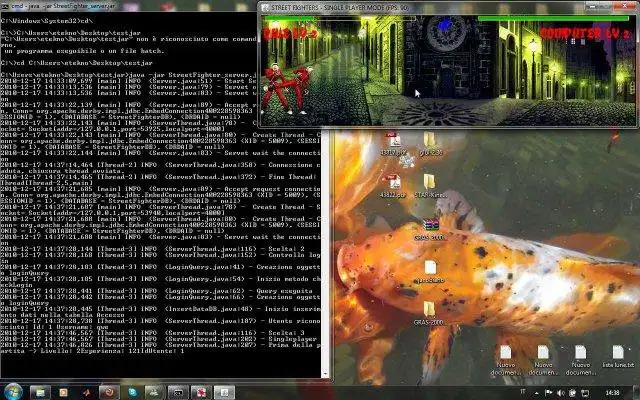Click the COMPUTER LV 2 label in game
Image resolution: width=640 pixels, height=400 pixels.
(x=584, y=33)
